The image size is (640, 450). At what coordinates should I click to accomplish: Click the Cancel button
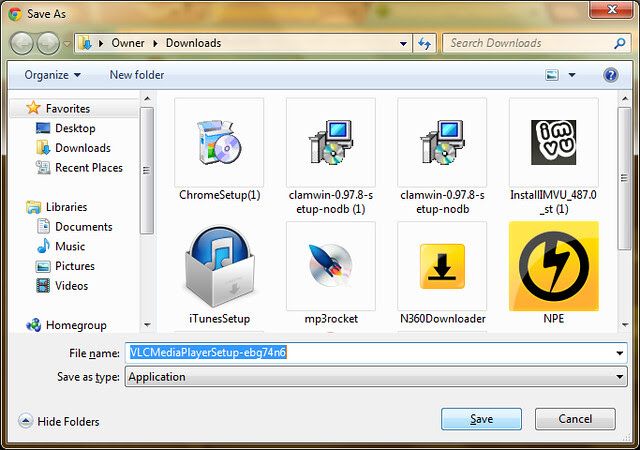pyautogui.click(x=575, y=419)
